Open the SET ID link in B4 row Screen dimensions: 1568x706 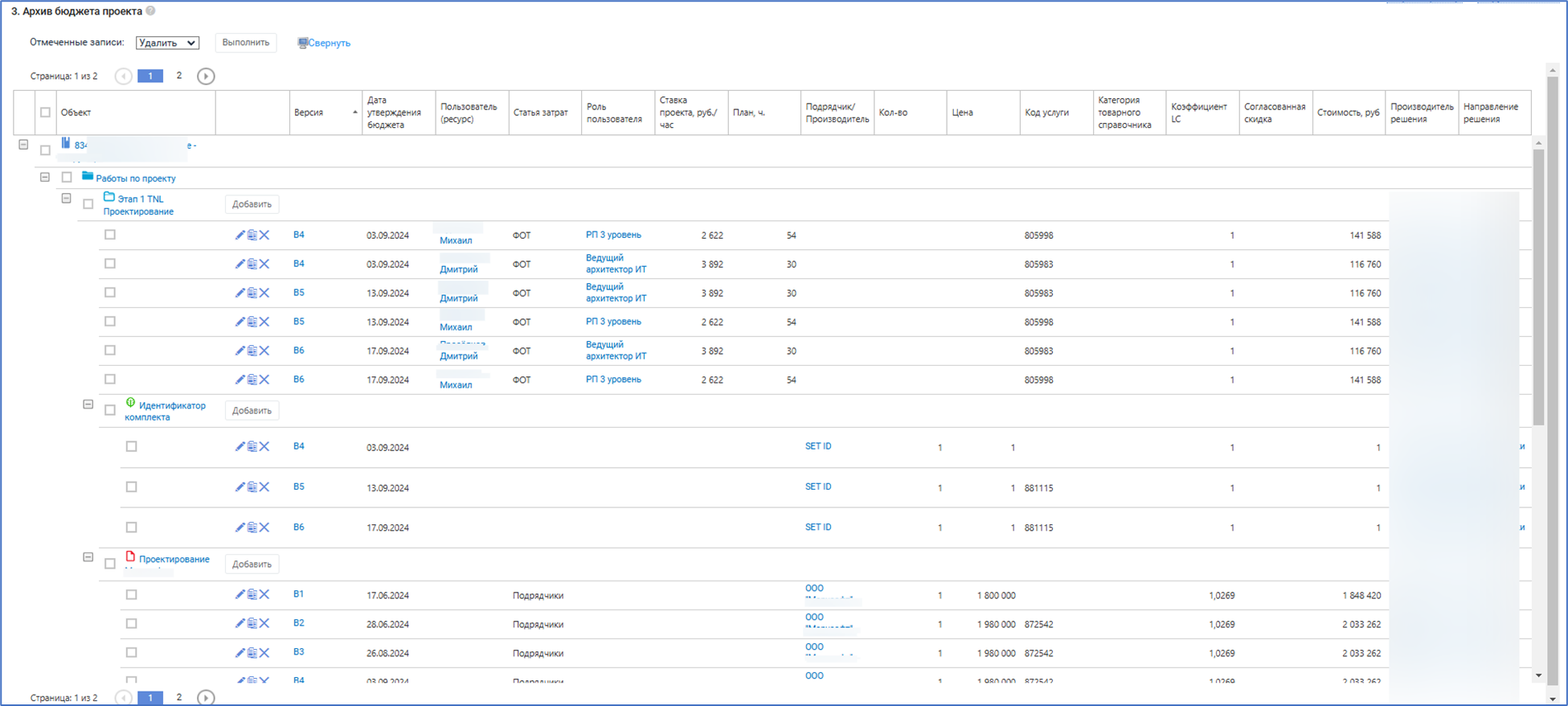tap(818, 446)
